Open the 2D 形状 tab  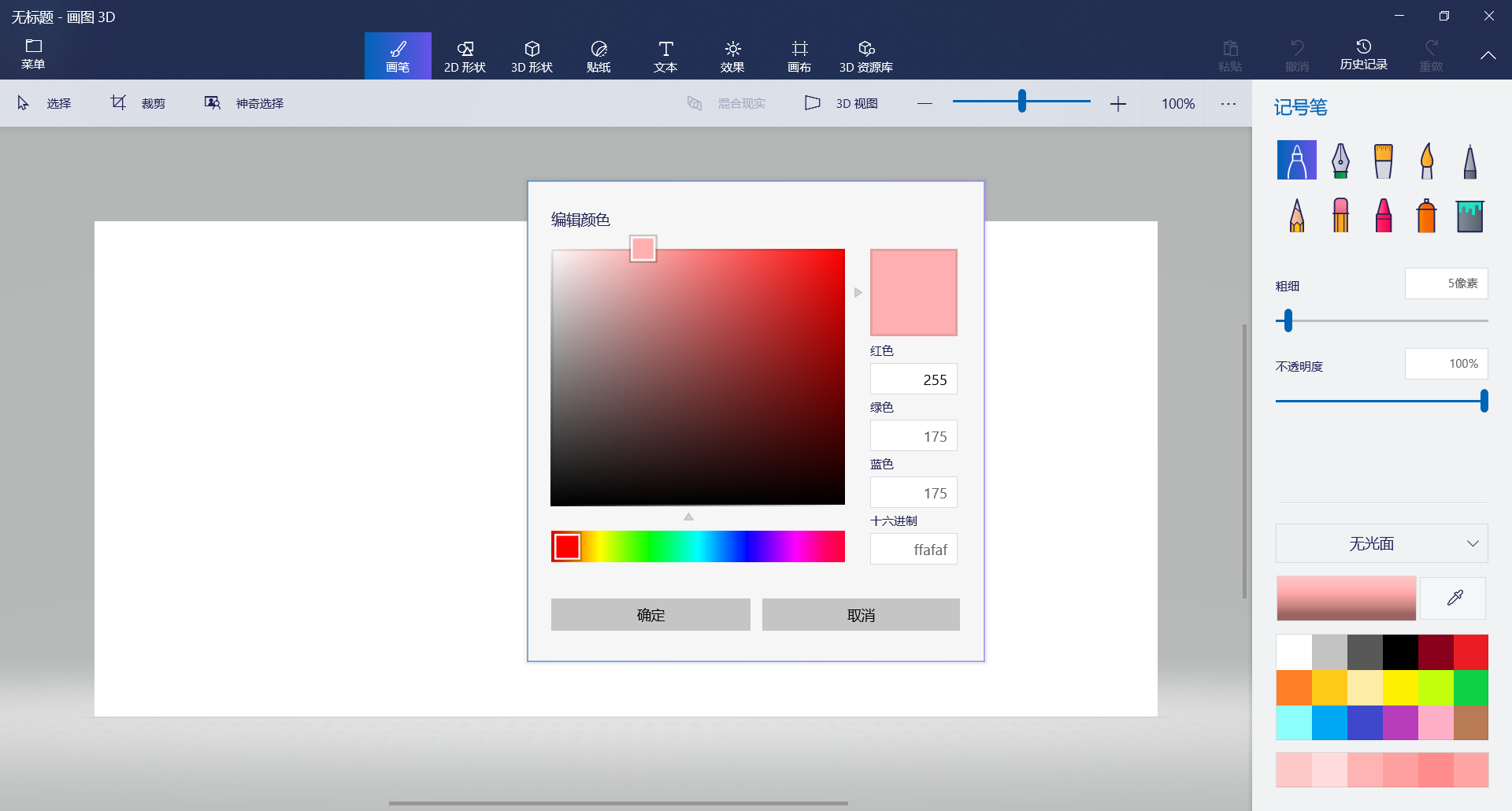[465, 56]
